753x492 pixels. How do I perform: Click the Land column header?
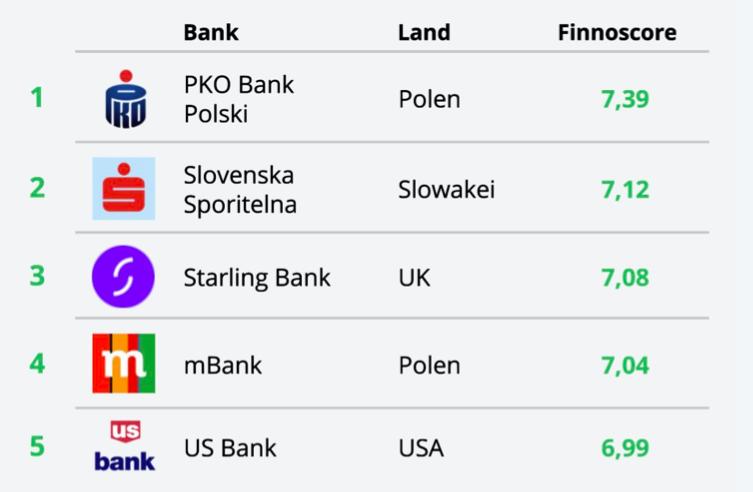tap(425, 33)
